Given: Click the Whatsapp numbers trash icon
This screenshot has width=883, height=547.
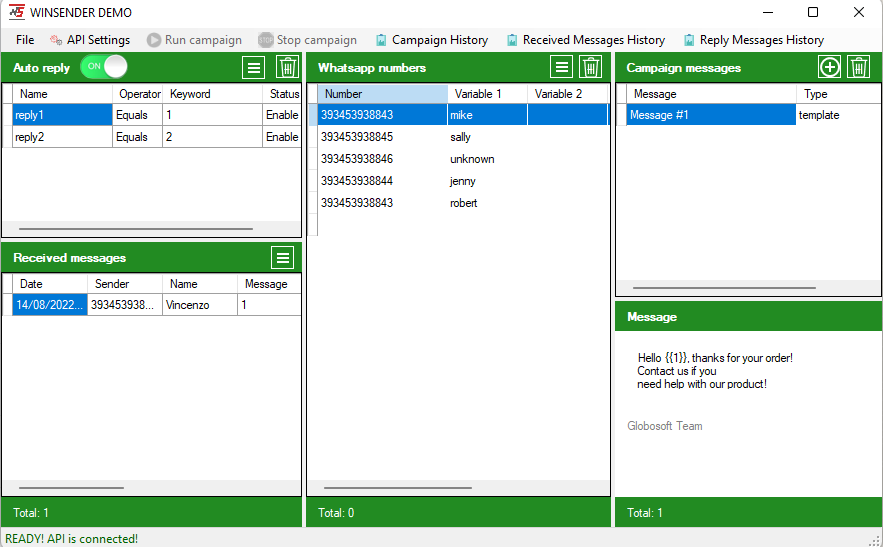Looking at the screenshot, I should click(591, 67).
